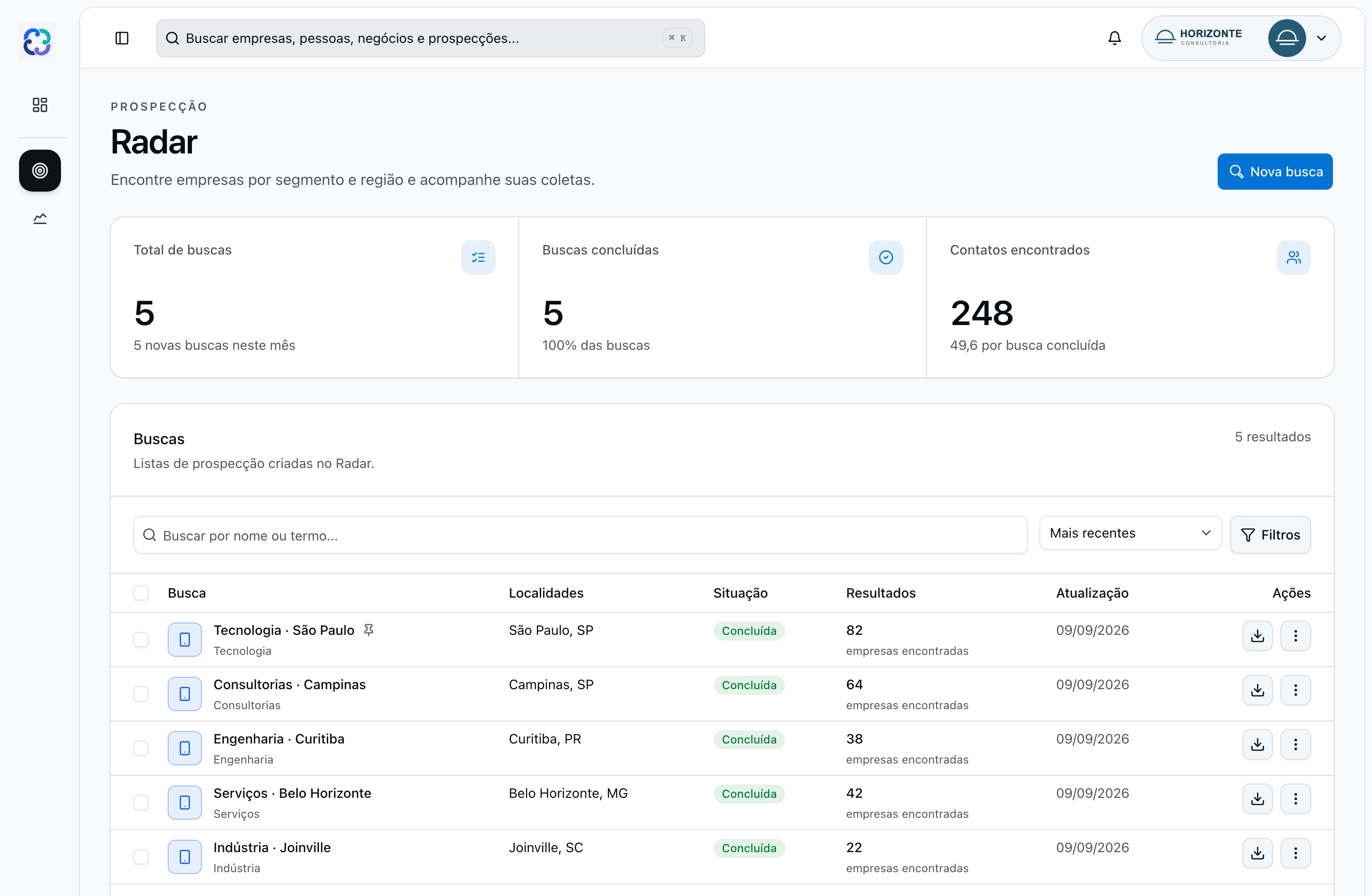Click the Concluída badge in Consultorias · Campinas row
The image size is (1372, 896).
click(x=749, y=685)
